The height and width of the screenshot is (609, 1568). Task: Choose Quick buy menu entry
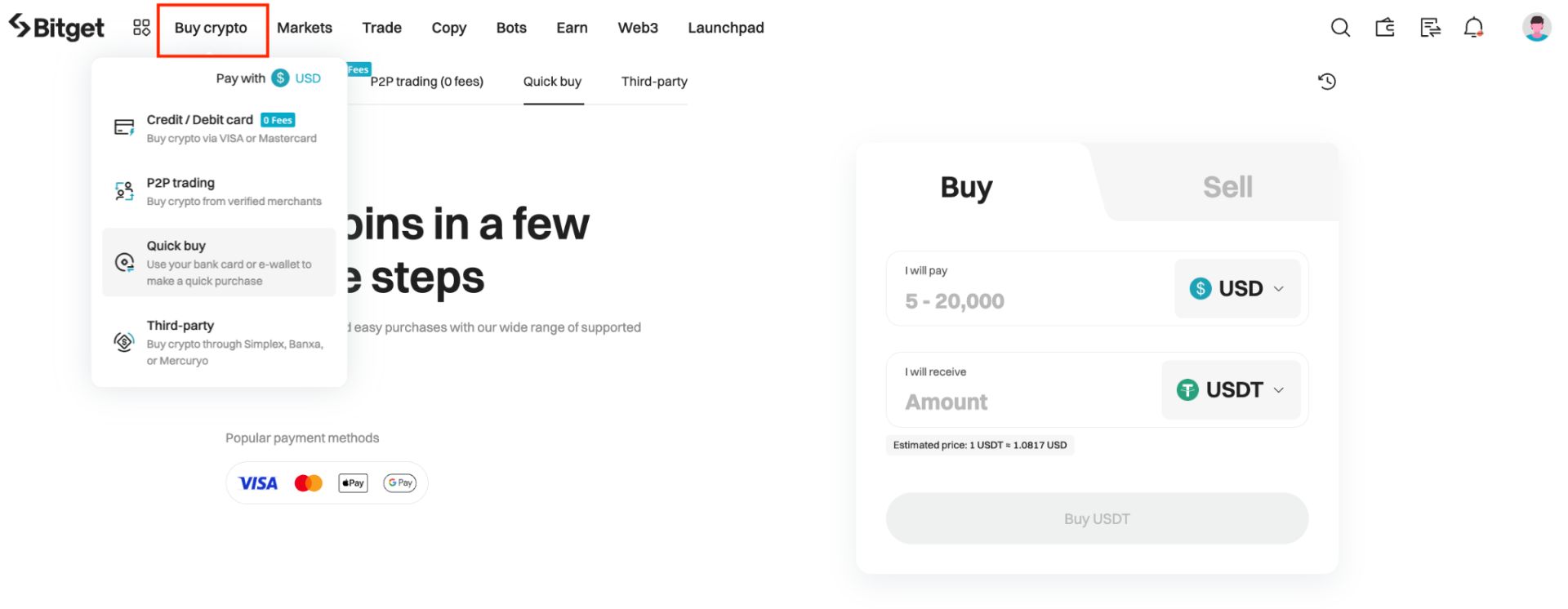(x=219, y=262)
